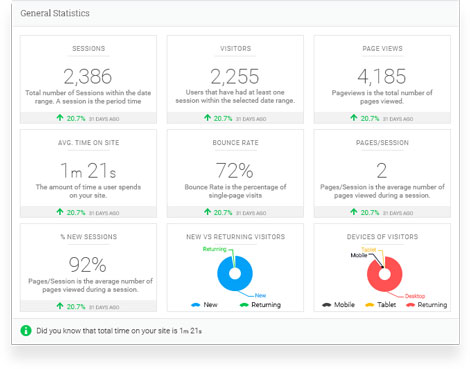This screenshot has height=369, width=470.
Task: Click the red Devices of Visitors donut chart
Action: pyautogui.click(x=385, y=274)
